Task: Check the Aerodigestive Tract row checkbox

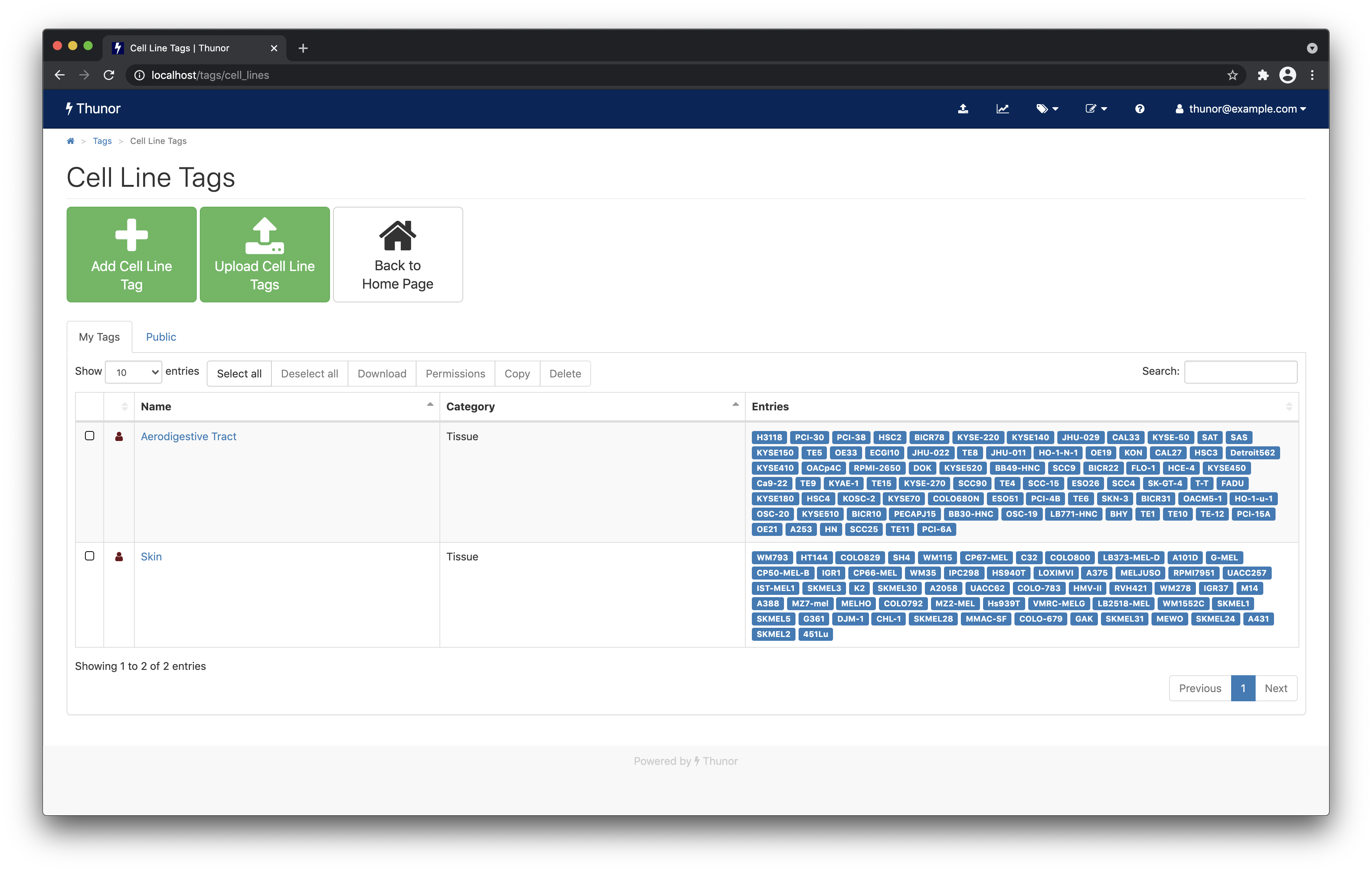Action: (90, 436)
